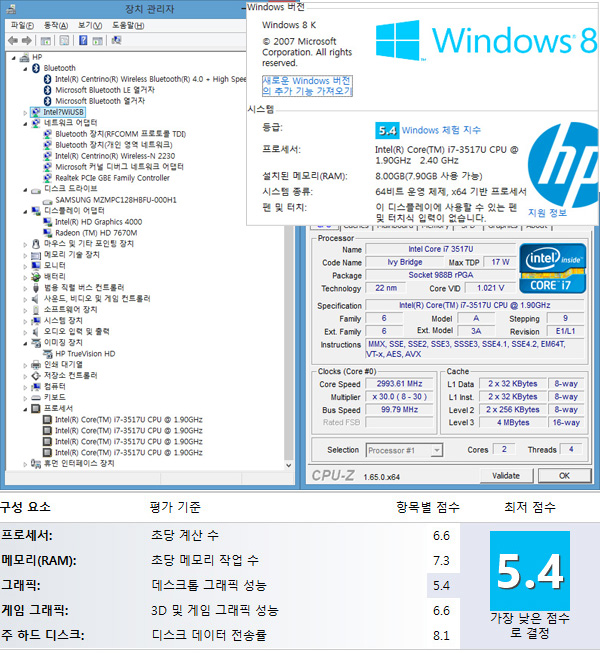The height and width of the screenshot is (653, 600).
Task: Click the forward arrow in Device Manager toolbar
Action: pos(27,40)
